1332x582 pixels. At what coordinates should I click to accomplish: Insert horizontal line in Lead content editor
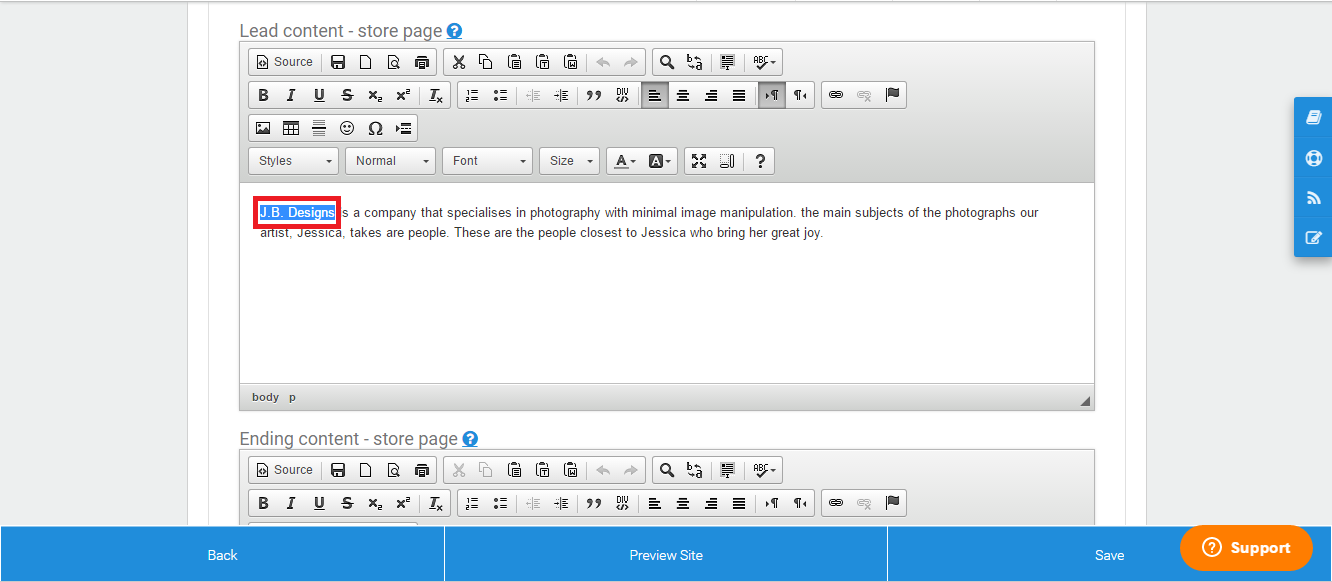click(x=319, y=128)
